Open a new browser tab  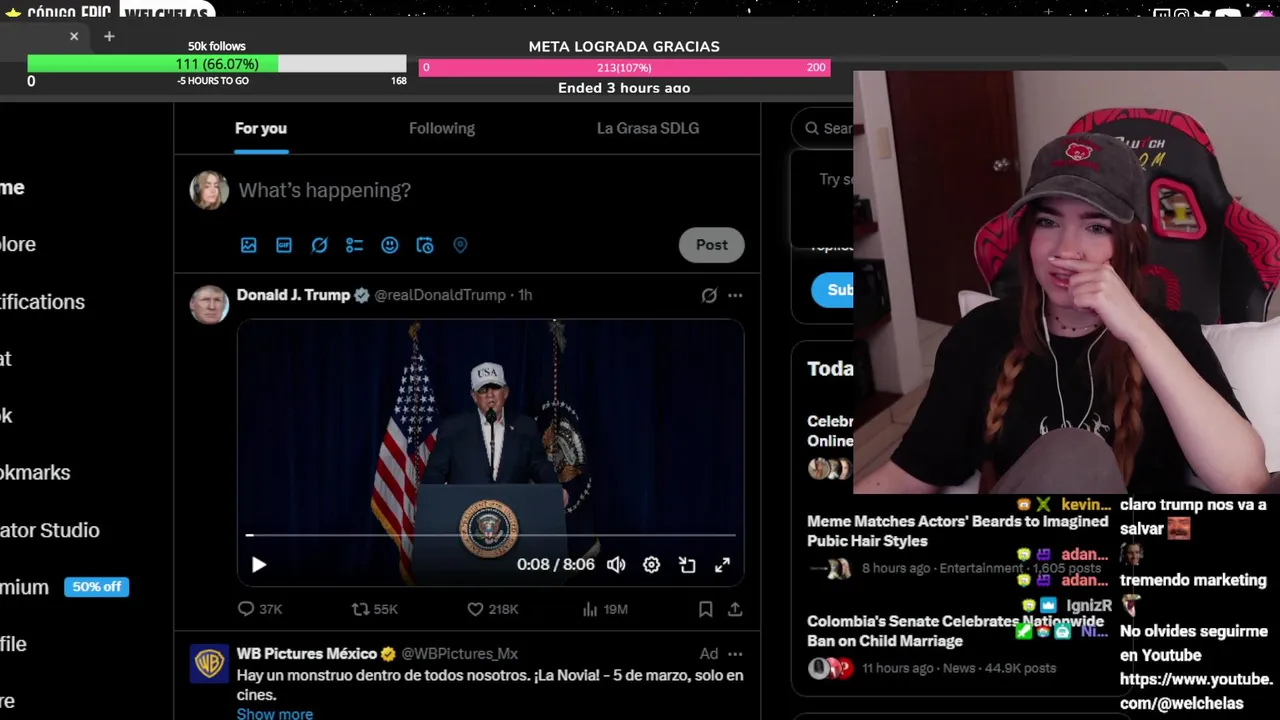click(x=109, y=36)
